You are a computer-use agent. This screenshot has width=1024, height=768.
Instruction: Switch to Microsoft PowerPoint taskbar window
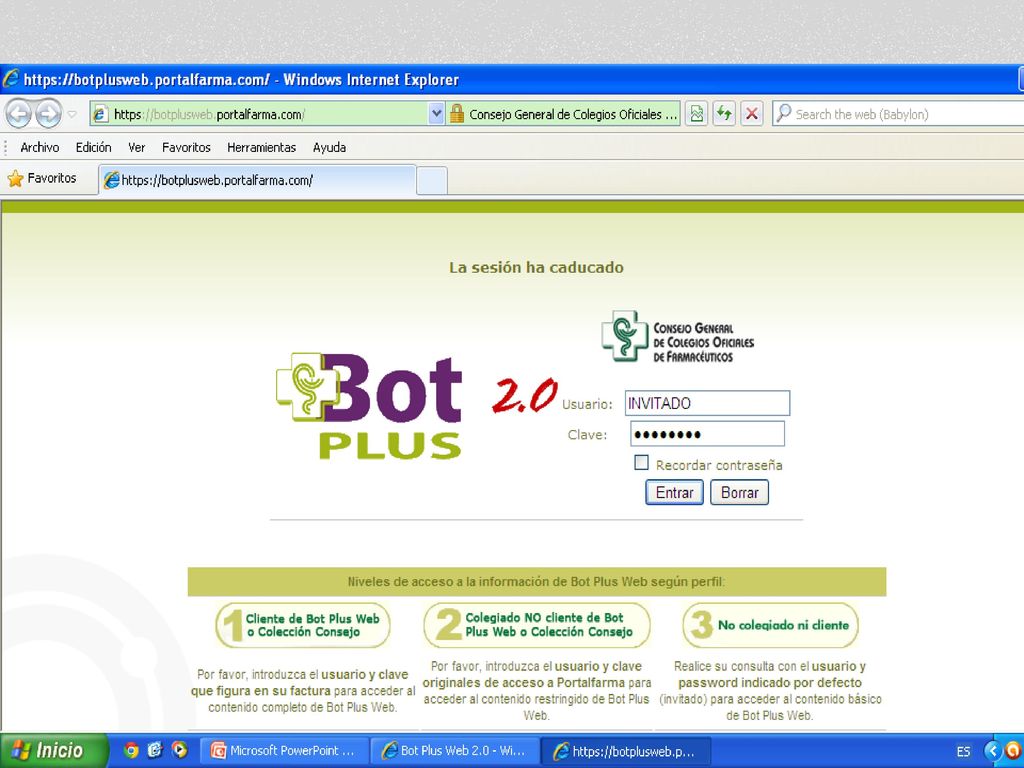click(285, 751)
